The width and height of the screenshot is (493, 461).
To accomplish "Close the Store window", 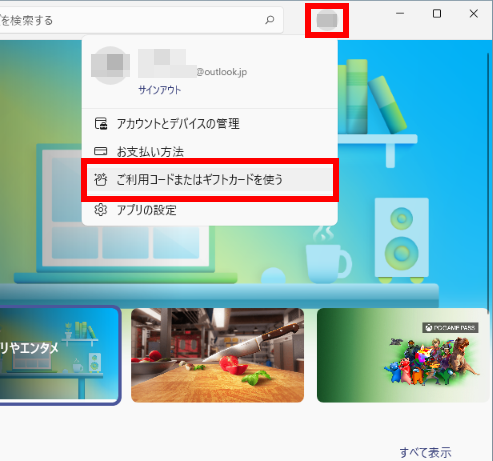I will [474, 14].
